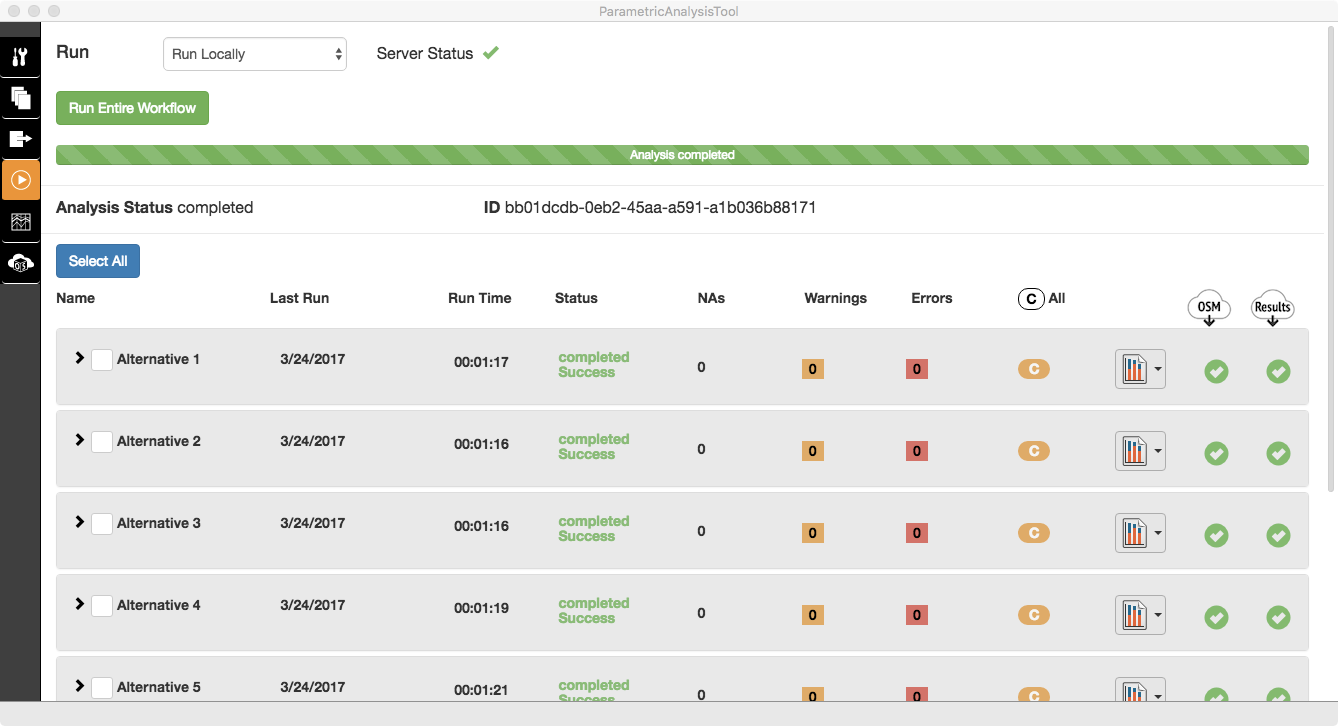Click the OSM cloud download header icon

pos(1208,309)
